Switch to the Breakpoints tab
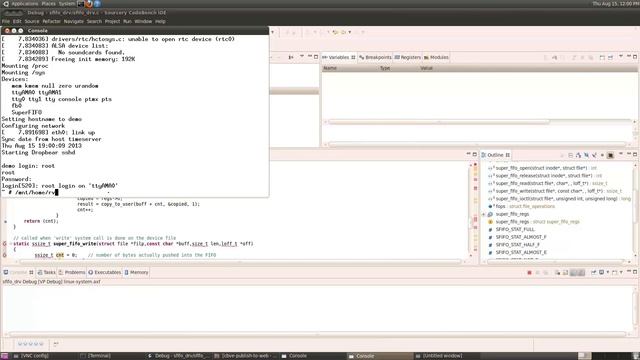This screenshot has height=360, width=640. tap(375, 58)
